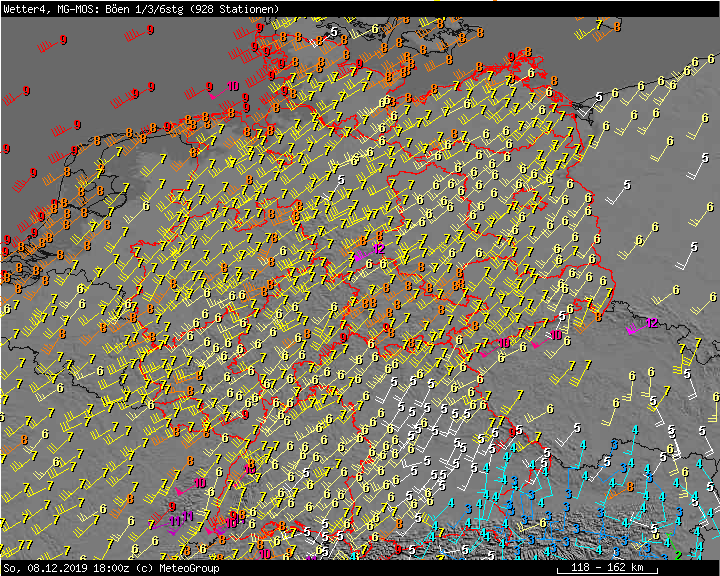Pick the orange 8 amid blue southeastern values
The image size is (720, 576).
click(631, 486)
